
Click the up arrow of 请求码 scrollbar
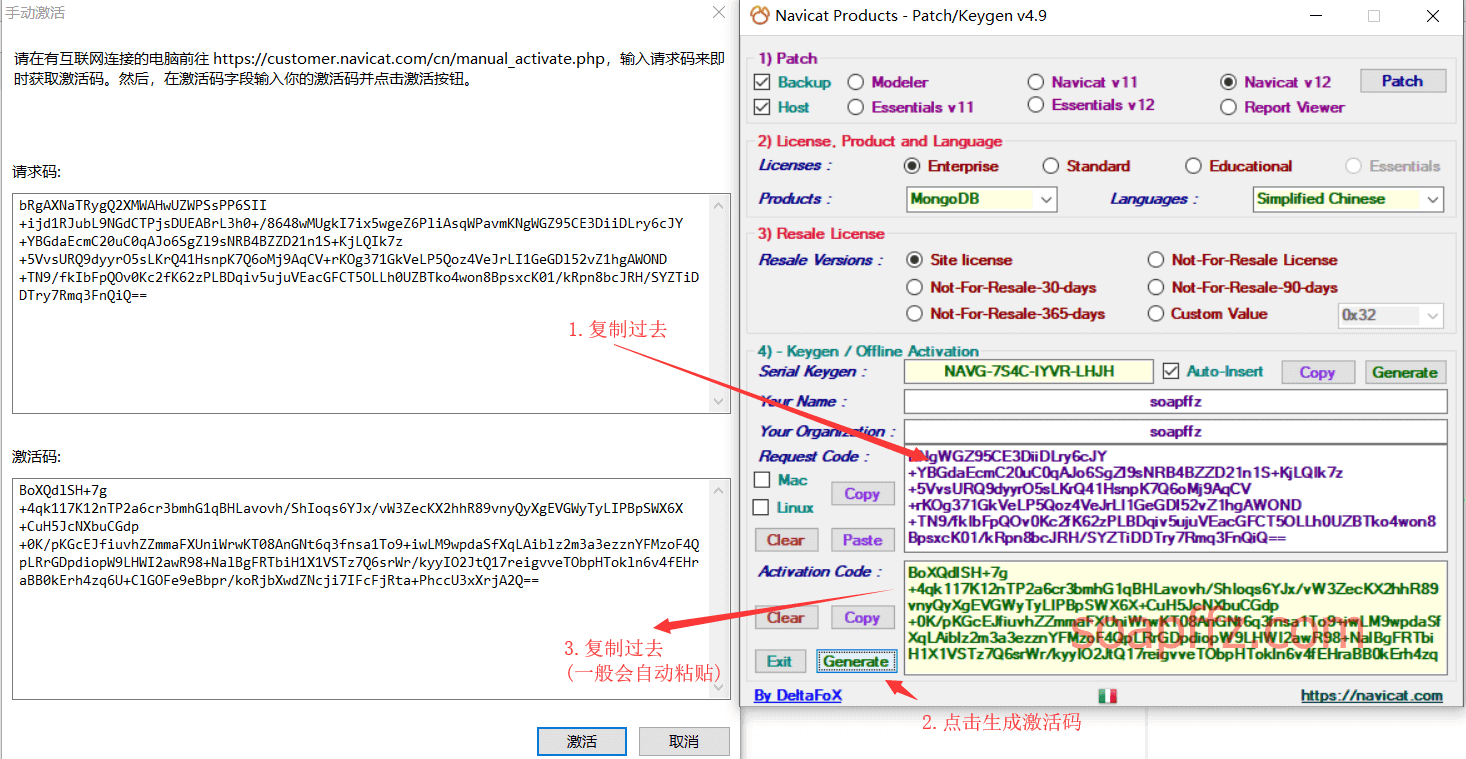tap(719, 204)
